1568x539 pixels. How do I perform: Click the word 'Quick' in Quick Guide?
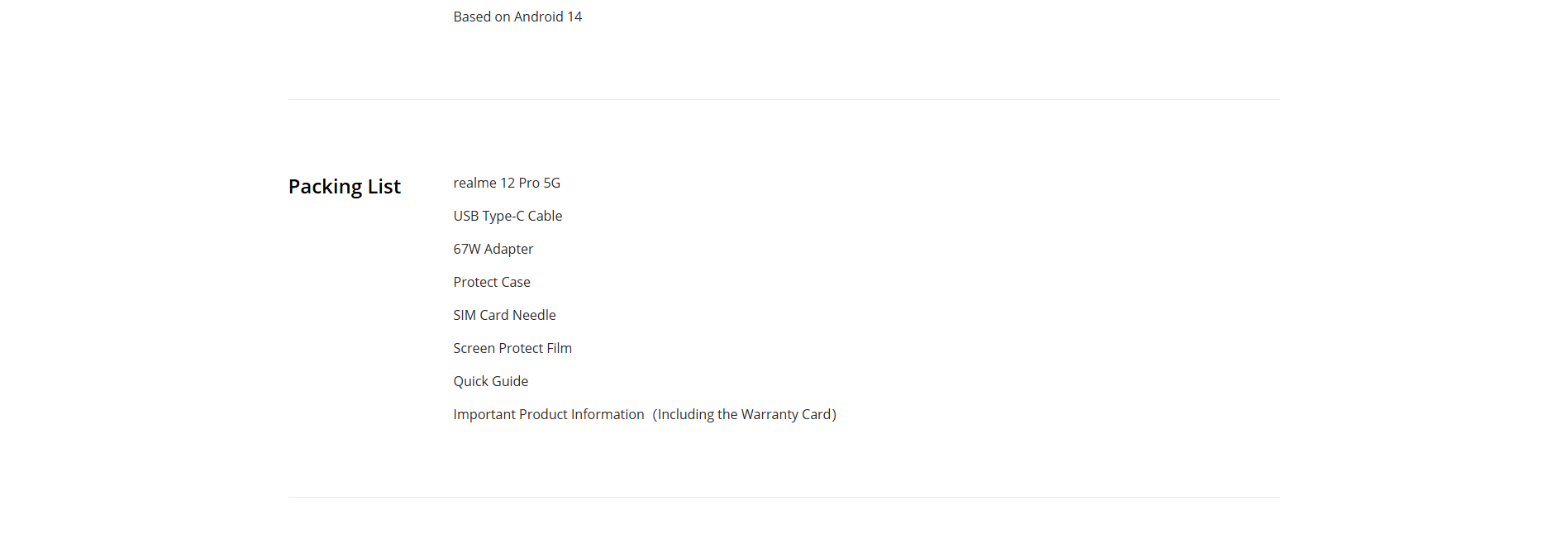point(470,381)
